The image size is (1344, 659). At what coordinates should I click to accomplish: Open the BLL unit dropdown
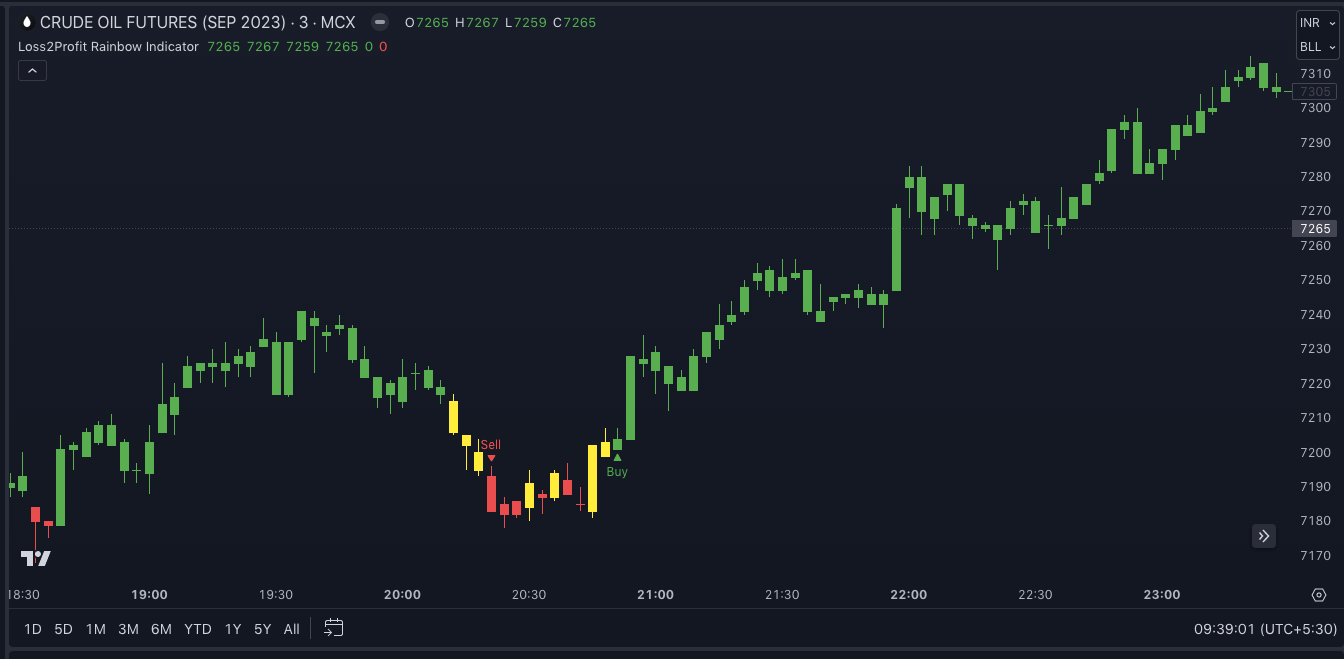coord(1317,47)
